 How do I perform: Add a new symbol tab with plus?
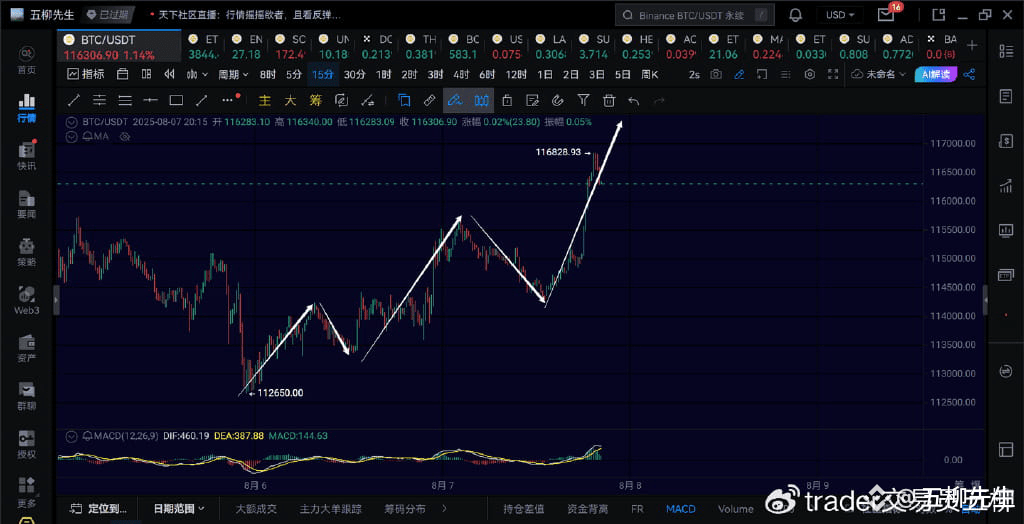coord(972,45)
